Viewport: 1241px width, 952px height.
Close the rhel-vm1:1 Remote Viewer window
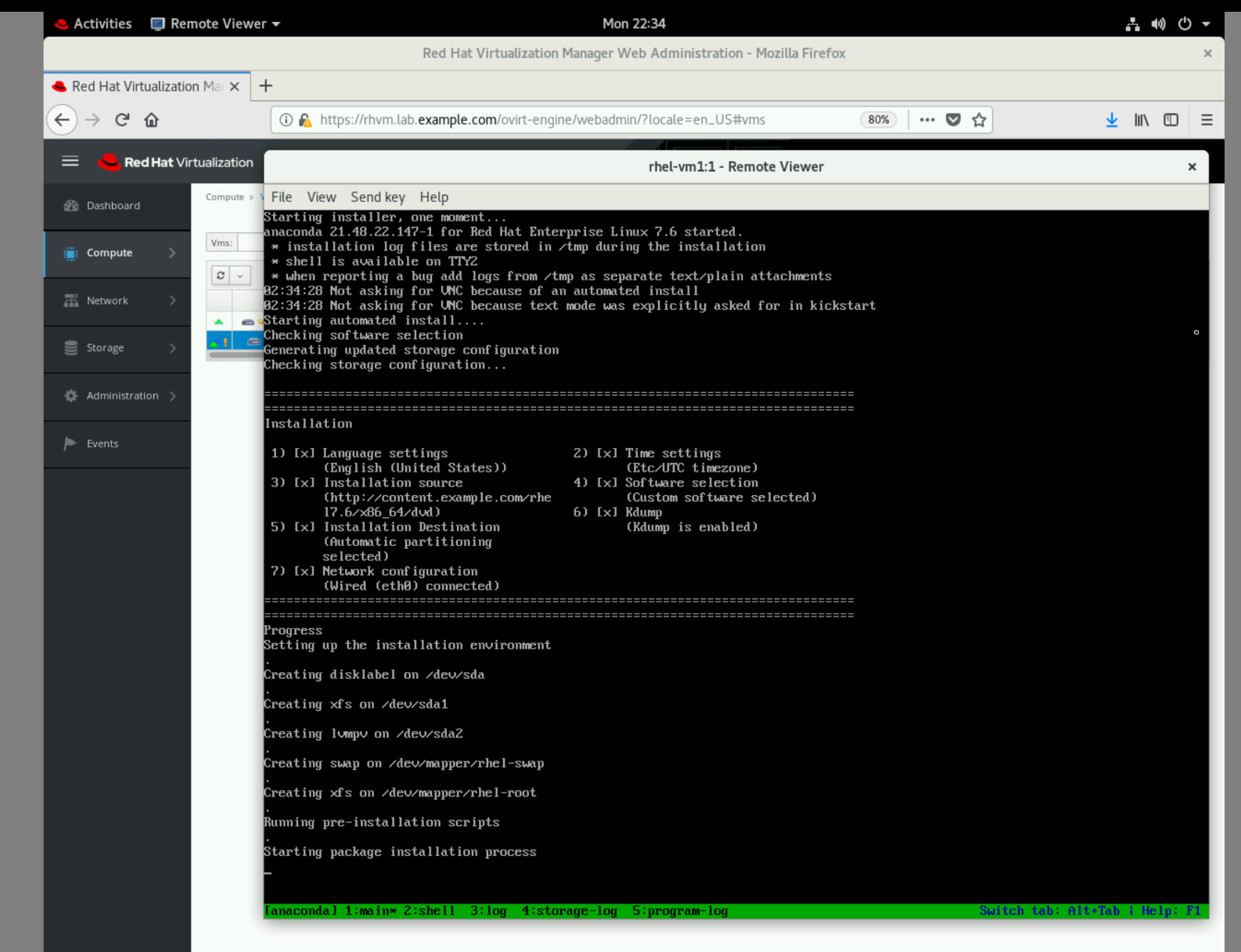(x=1192, y=167)
